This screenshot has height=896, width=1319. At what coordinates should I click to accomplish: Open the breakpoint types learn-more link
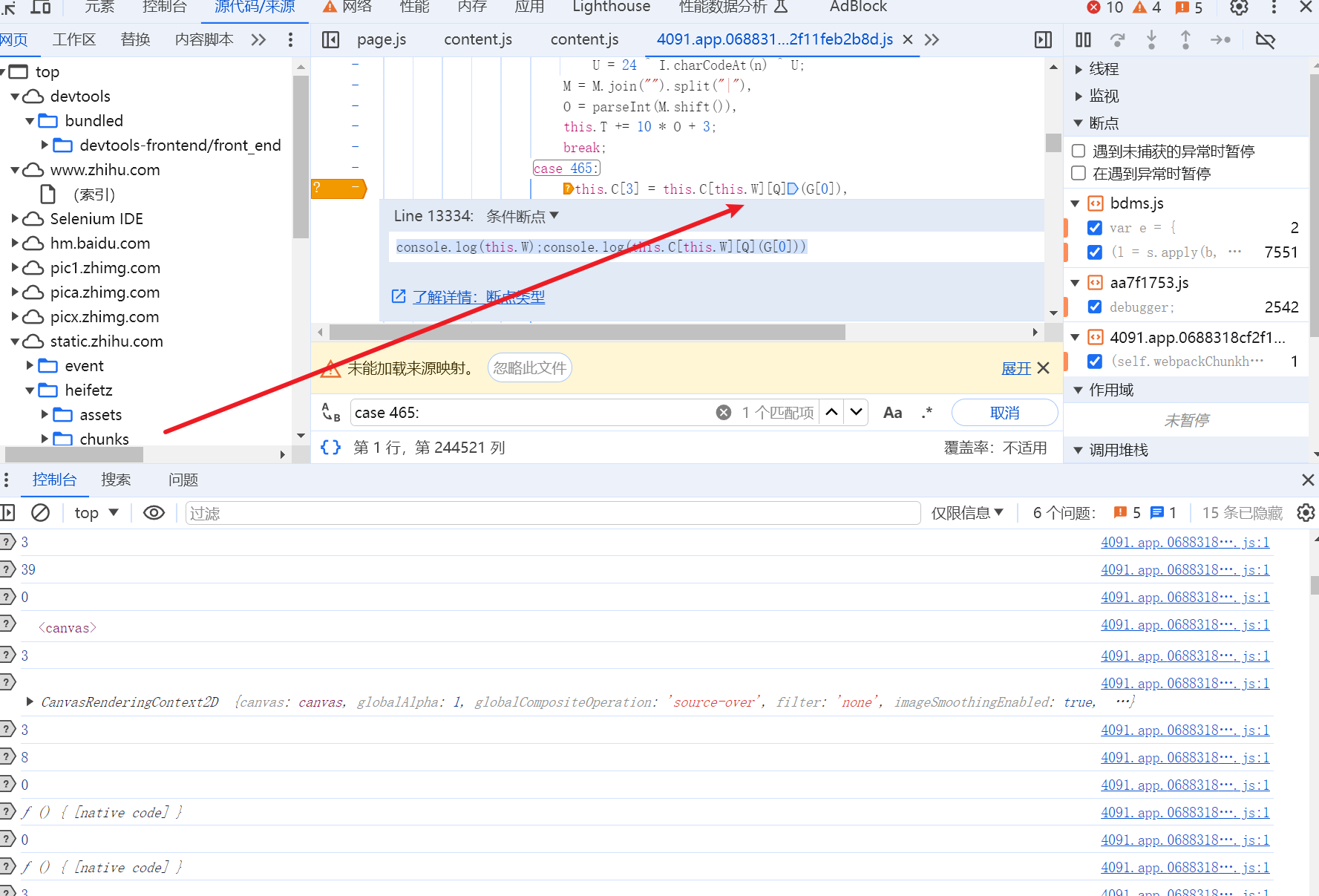pos(478,297)
